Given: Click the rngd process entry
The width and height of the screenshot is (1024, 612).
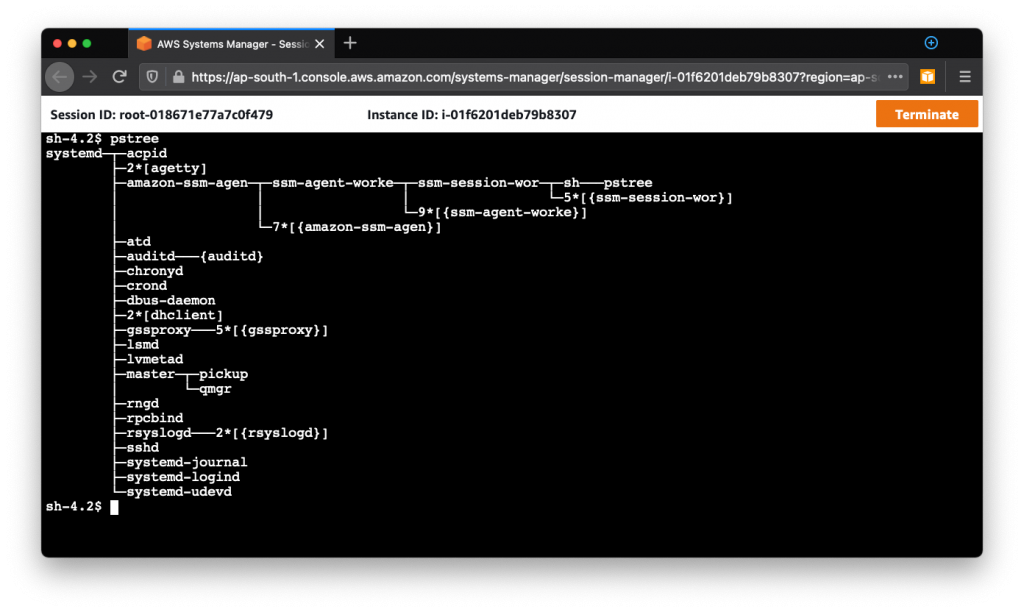Looking at the screenshot, I should click(142, 404).
